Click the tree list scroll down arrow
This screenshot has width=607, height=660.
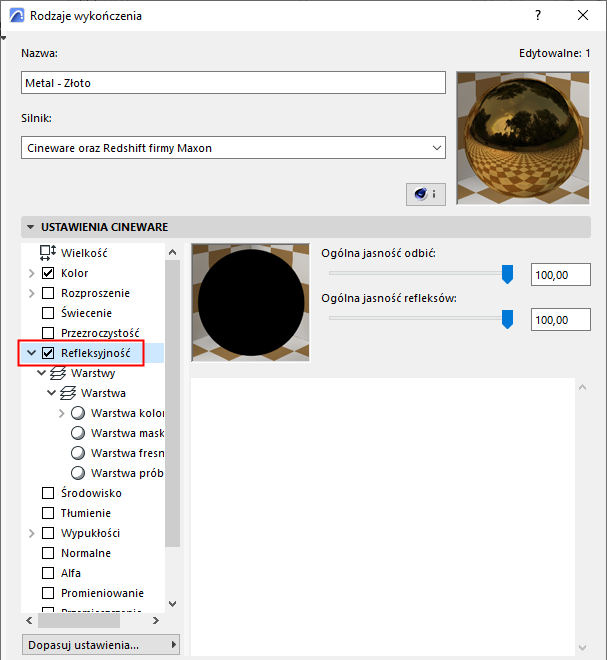tap(172, 604)
